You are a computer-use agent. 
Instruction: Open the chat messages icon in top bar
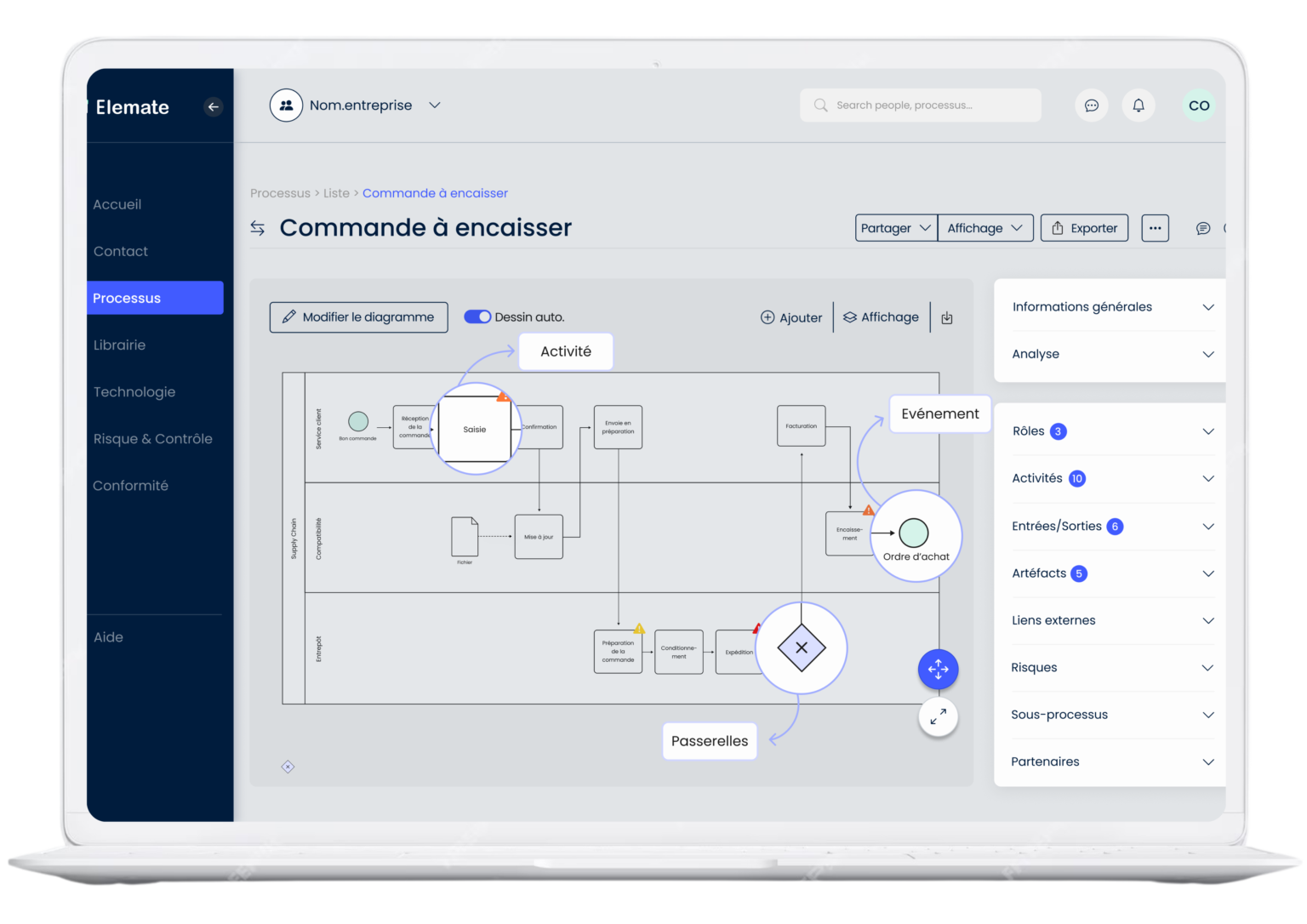point(1092,106)
